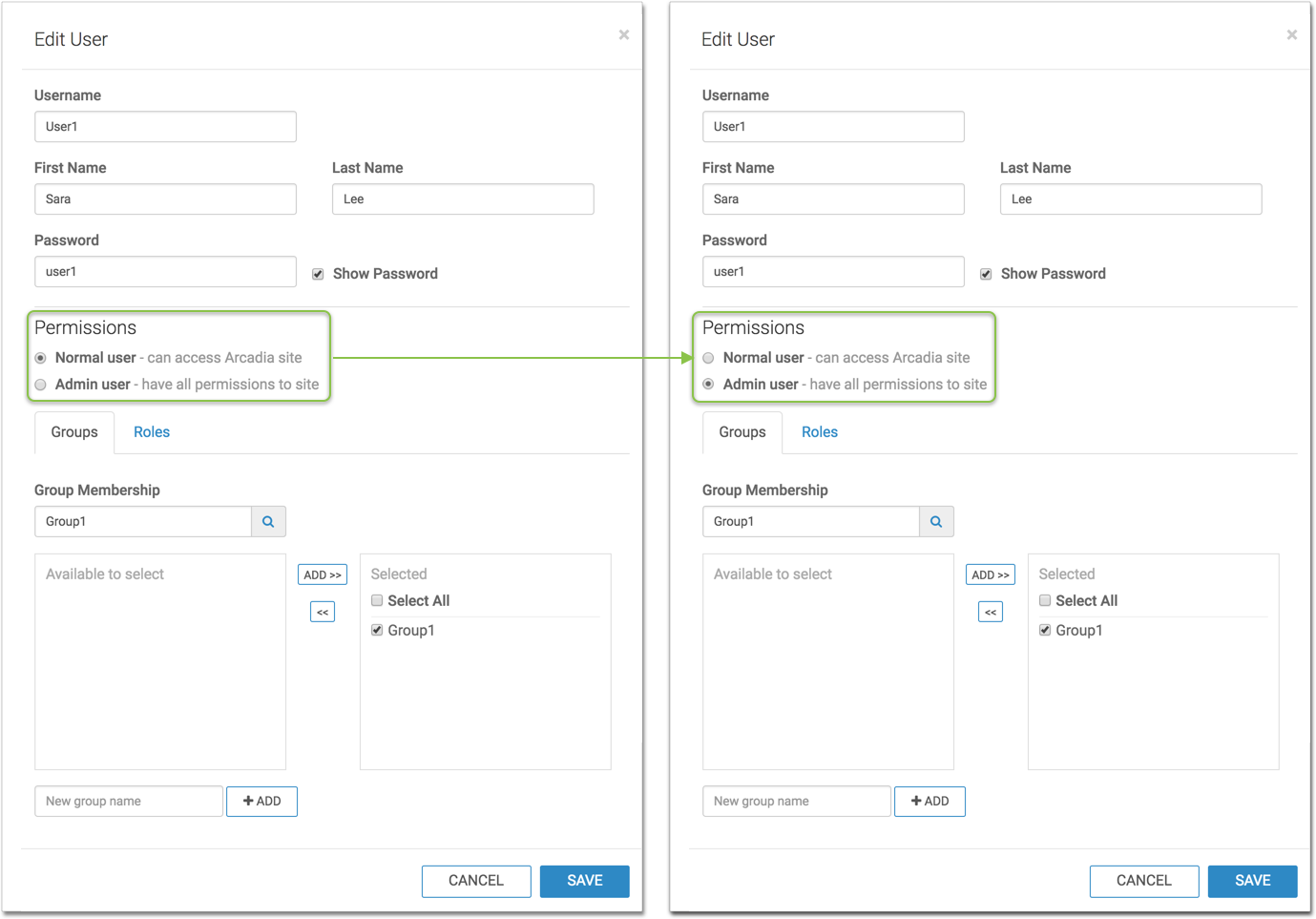Uncheck Group1 in right dialog's Selected list

coord(1045,630)
